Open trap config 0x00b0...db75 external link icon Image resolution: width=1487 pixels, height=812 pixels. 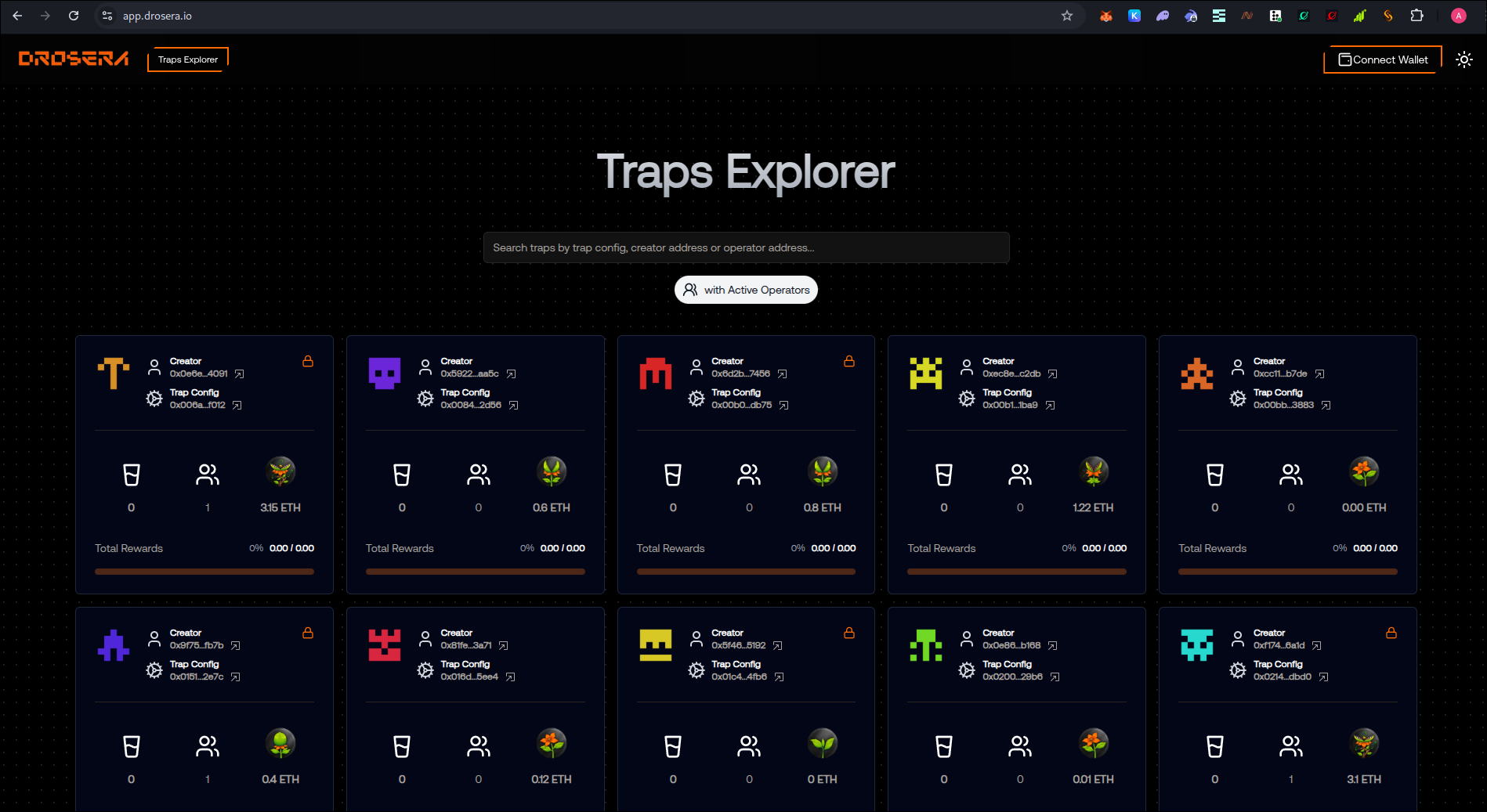[x=784, y=406]
